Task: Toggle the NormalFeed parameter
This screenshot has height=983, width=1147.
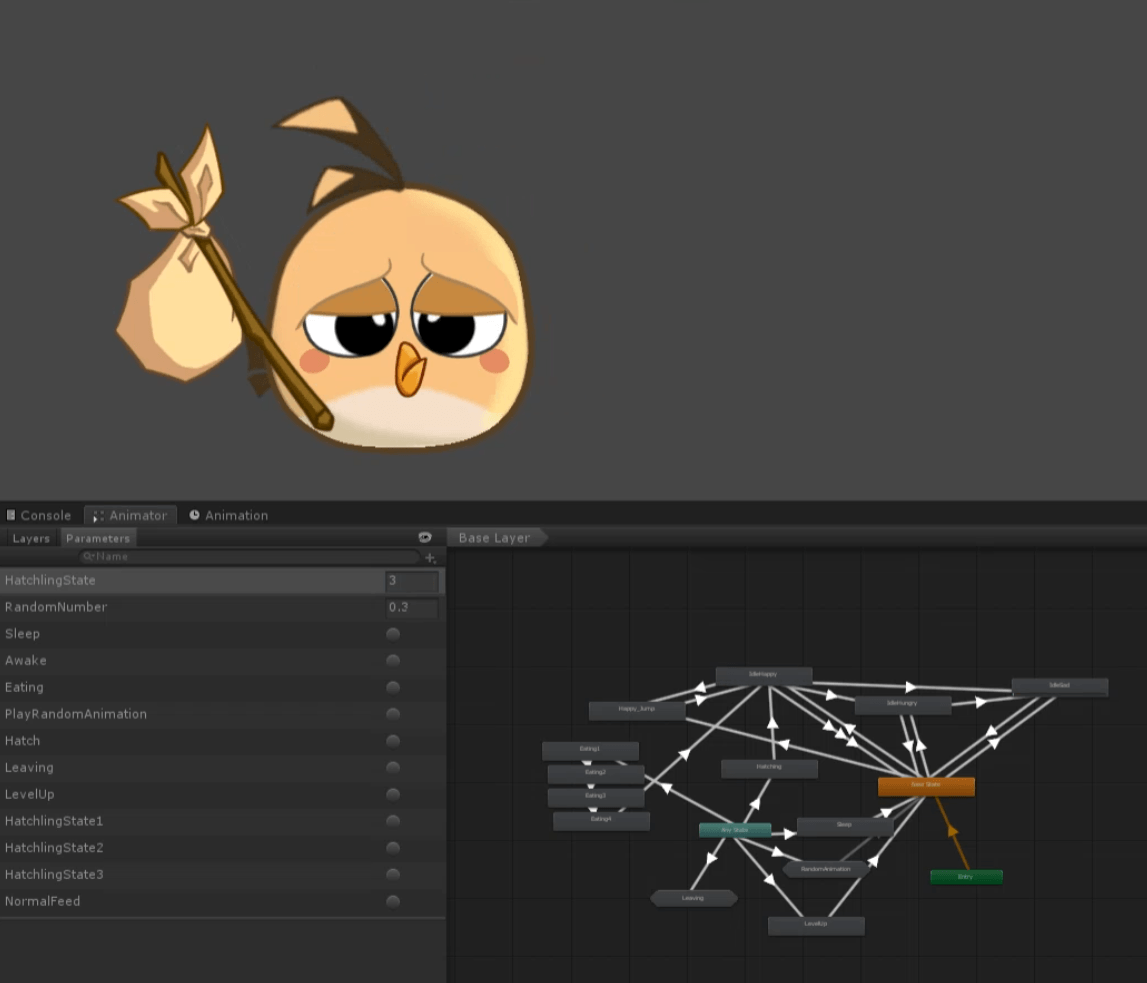Action: pyautogui.click(x=392, y=900)
